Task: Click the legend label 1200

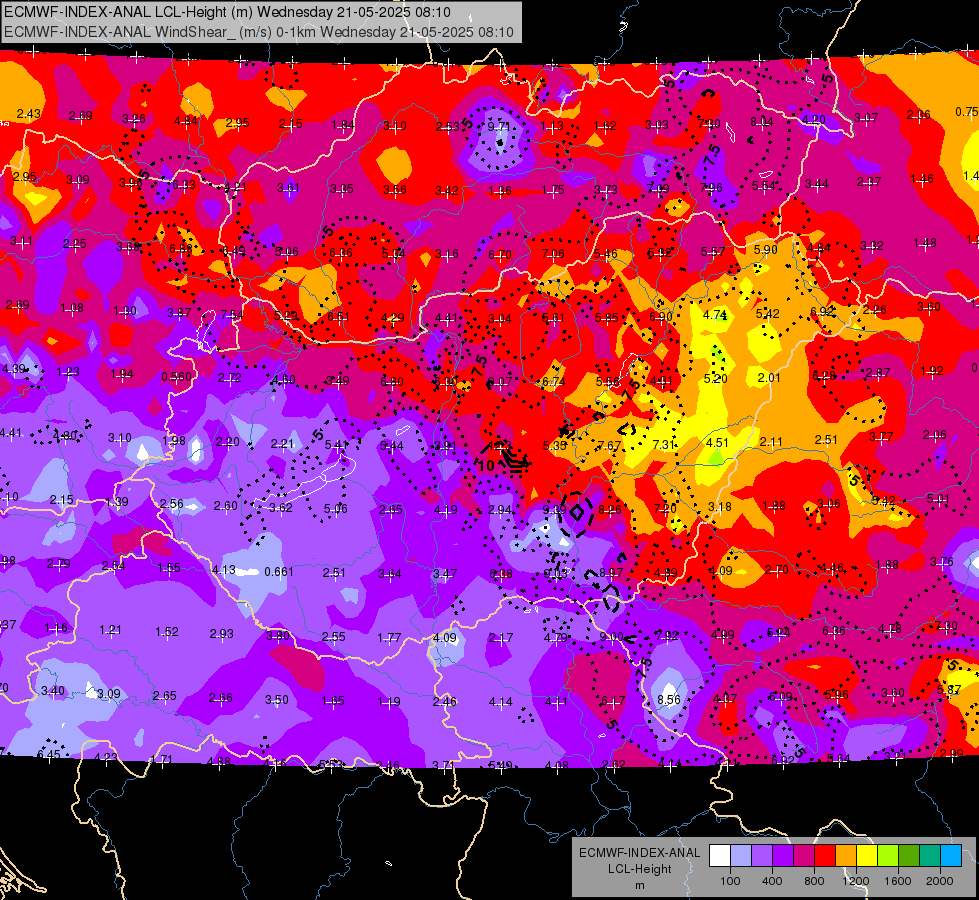Action: point(855,881)
